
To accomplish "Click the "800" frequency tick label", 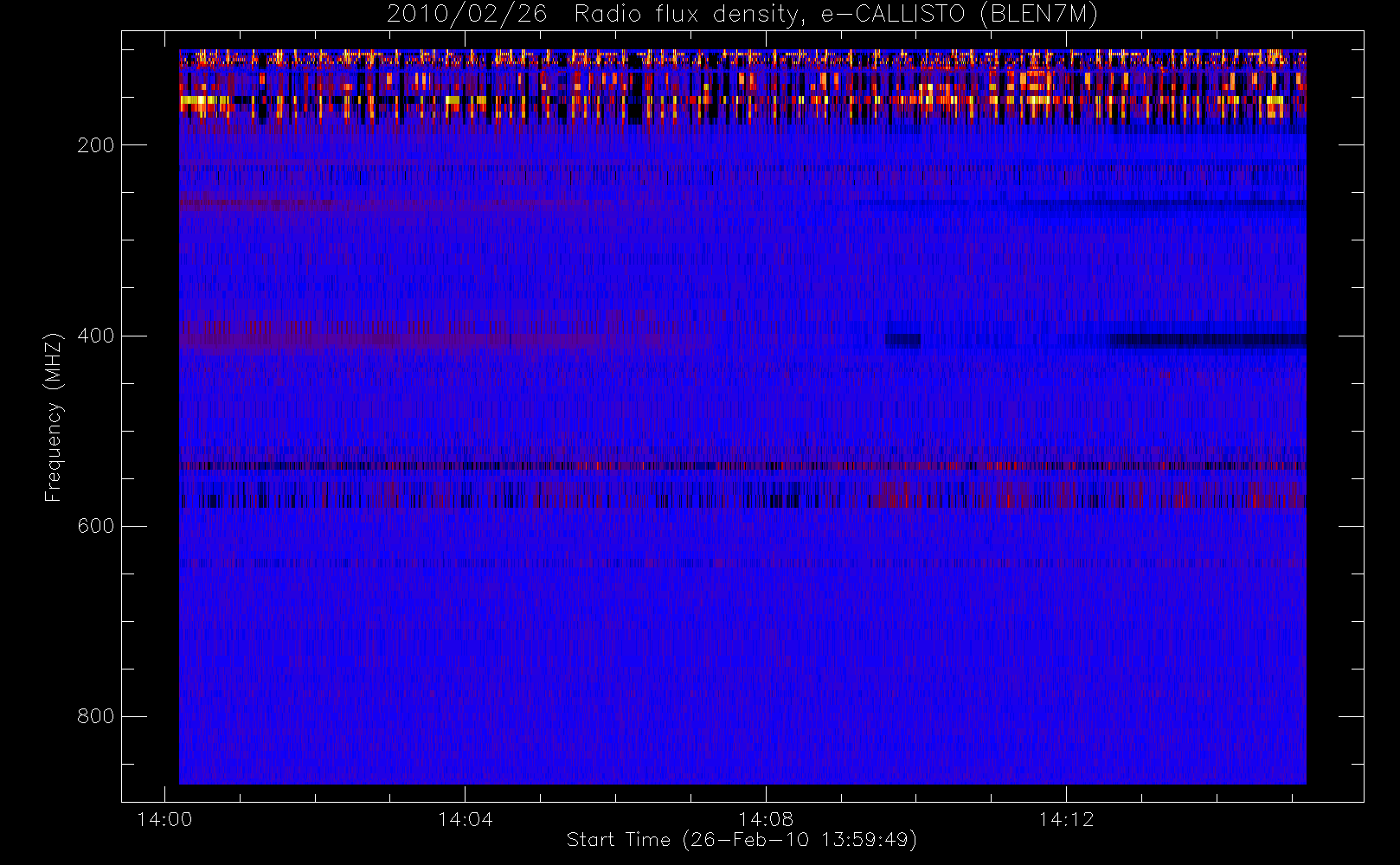I will click(95, 716).
